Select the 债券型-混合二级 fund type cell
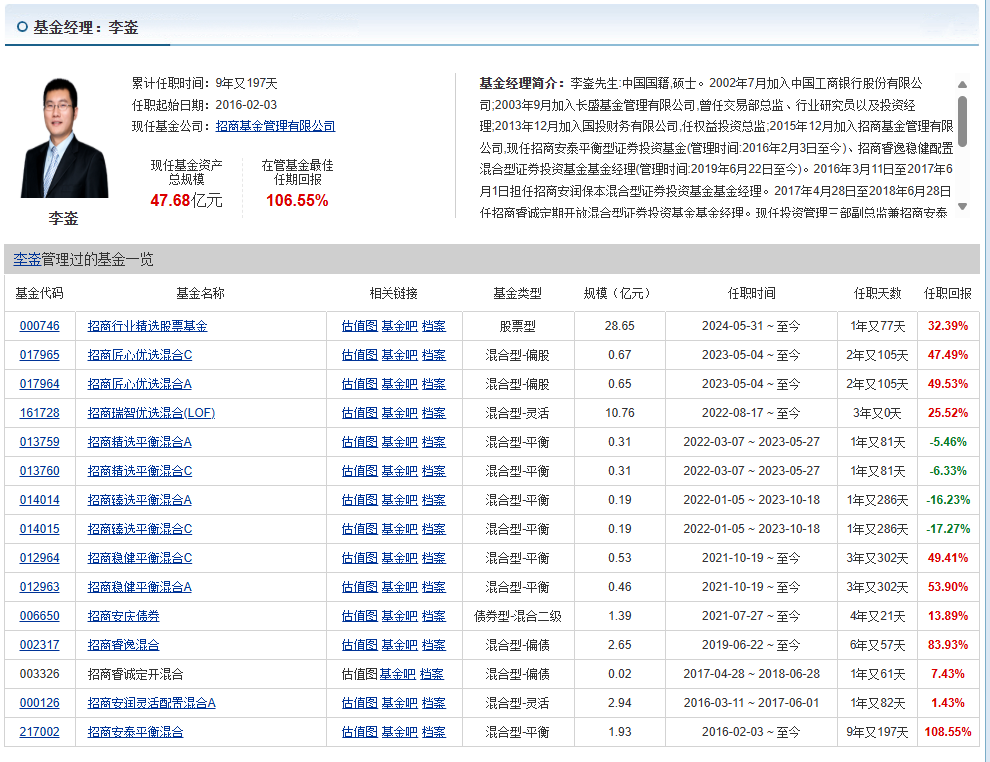Image resolution: width=990 pixels, height=762 pixels. (x=518, y=616)
